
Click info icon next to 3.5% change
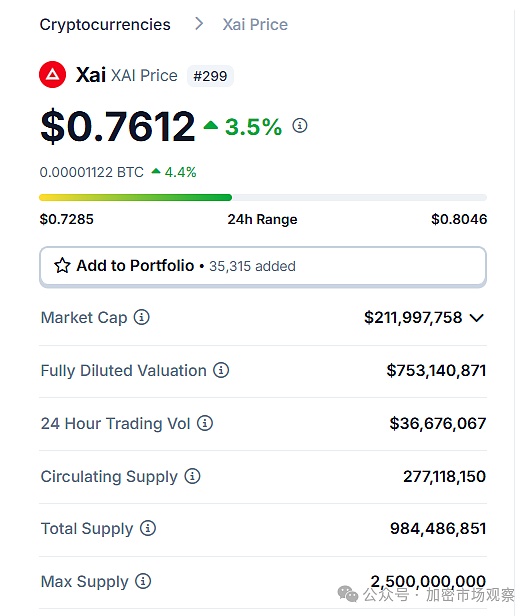[300, 126]
